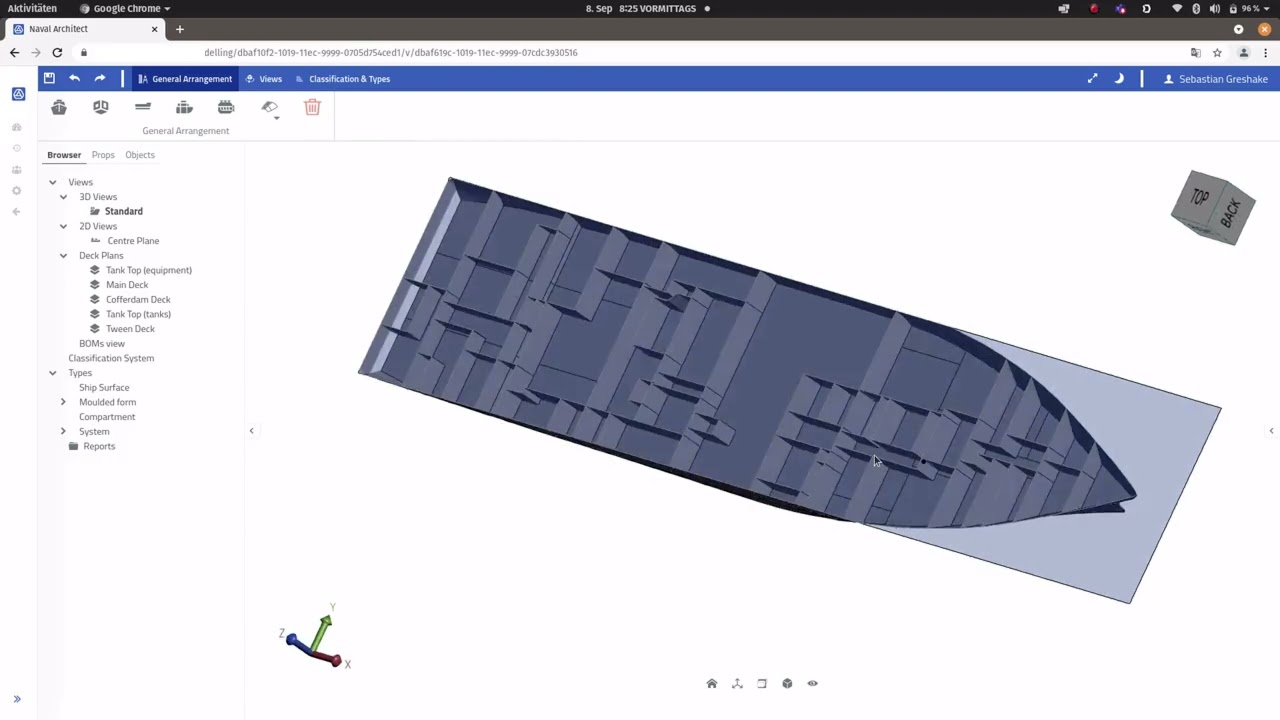The width and height of the screenshot is (1280, 720).
Task: Open the Tween Deck plan
Action: 130,329
